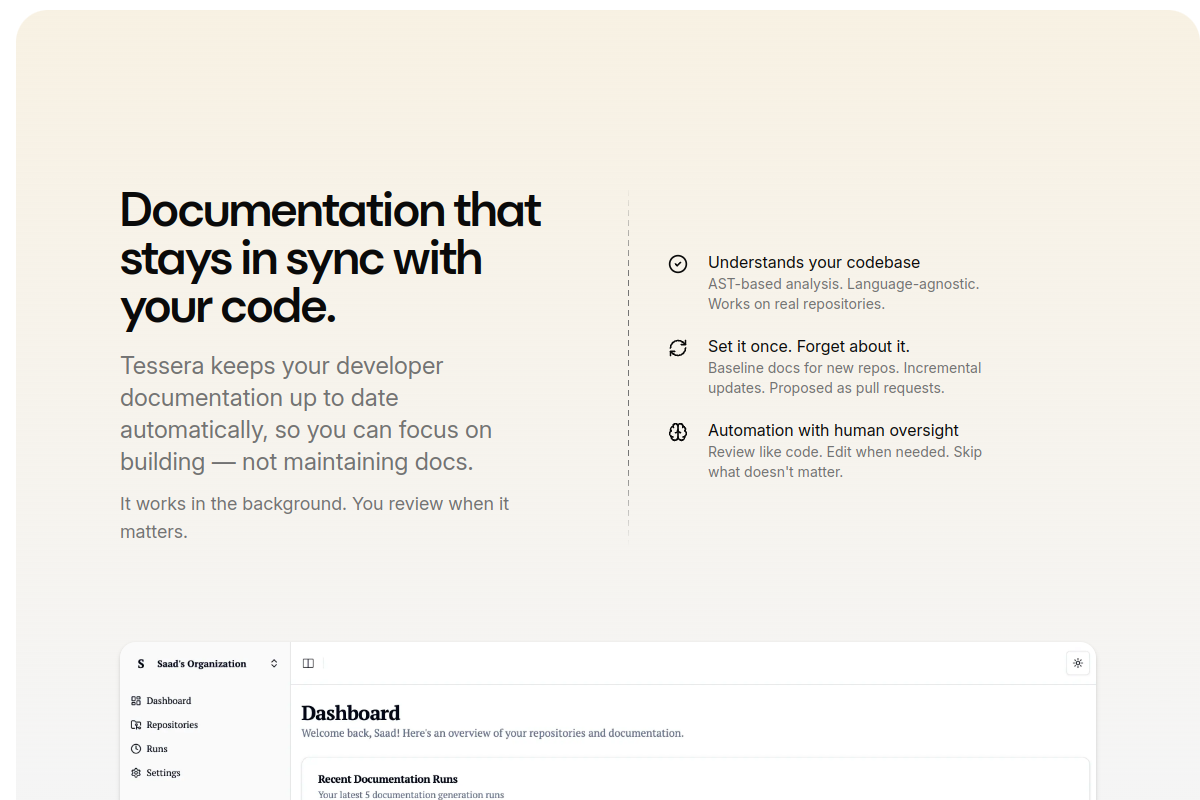Image resolution: width=1200 pixels, height=800 pixels.
Task: Click the "It works in the background" text
Action: [314, 518]
